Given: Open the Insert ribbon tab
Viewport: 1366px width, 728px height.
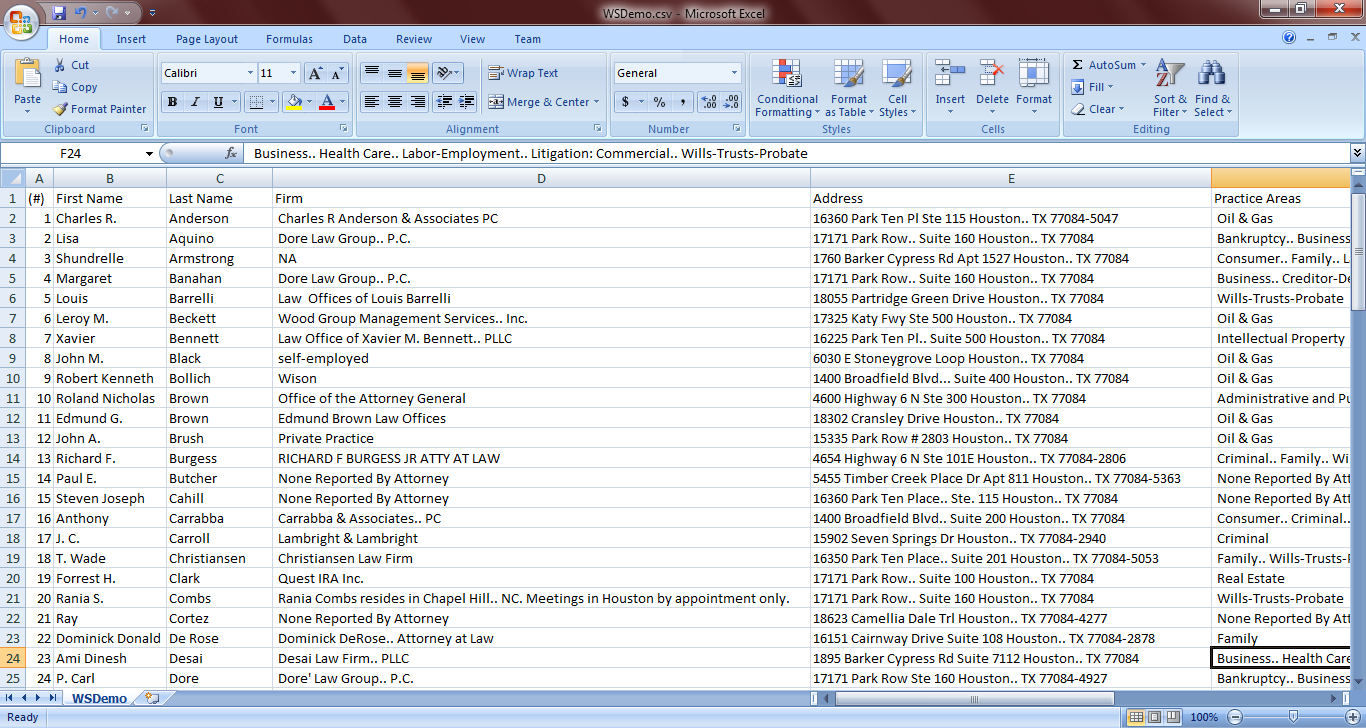Looking at the screenshot, I should 131,39.
